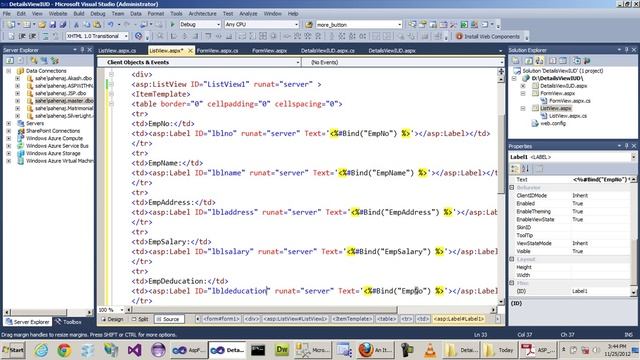The width and height of the screenshot is (640, 360).
Task: Click the Open File folder icon
Action: coord(42,25)
